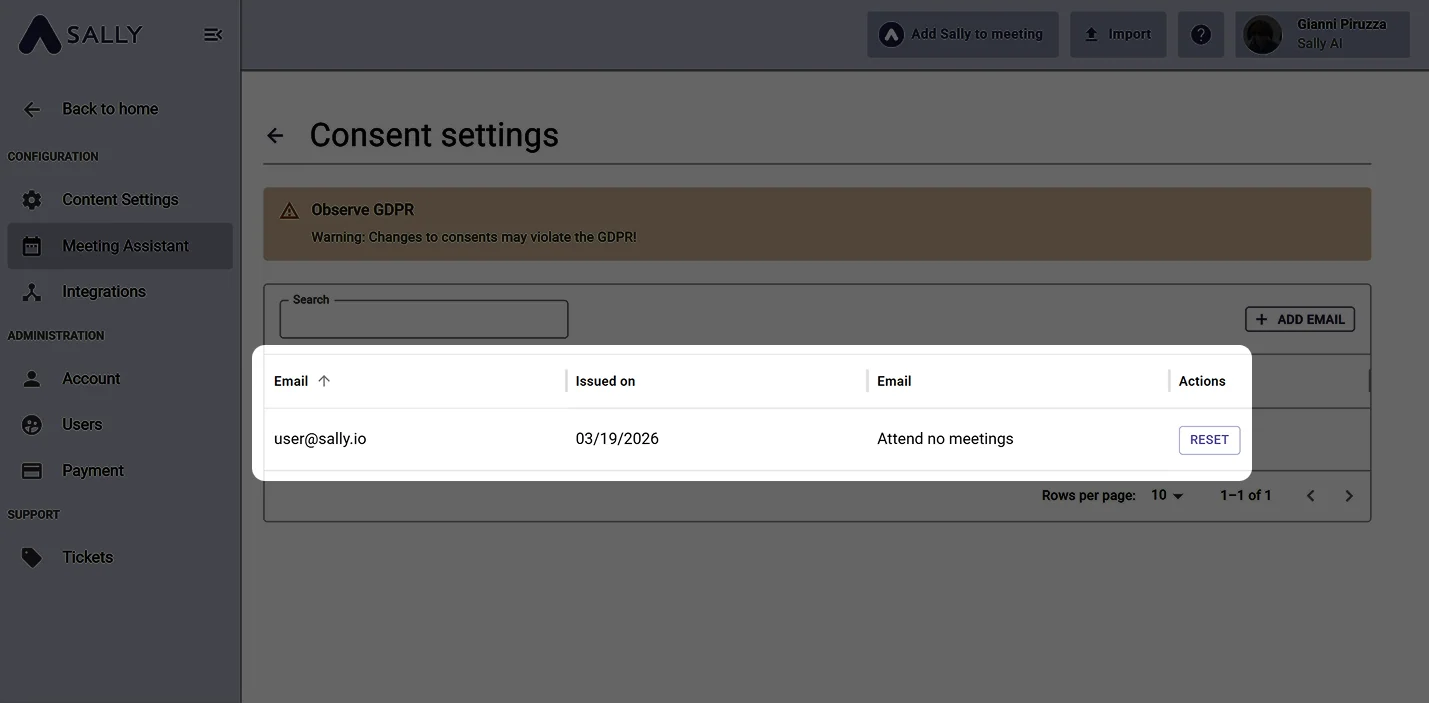
Task: Click the Integrations network icon
Action: tap(32, 292)
